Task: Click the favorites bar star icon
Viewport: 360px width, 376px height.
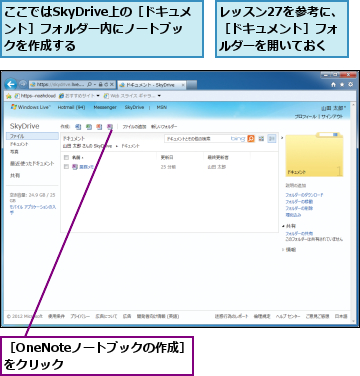Action: pos(9,96)
